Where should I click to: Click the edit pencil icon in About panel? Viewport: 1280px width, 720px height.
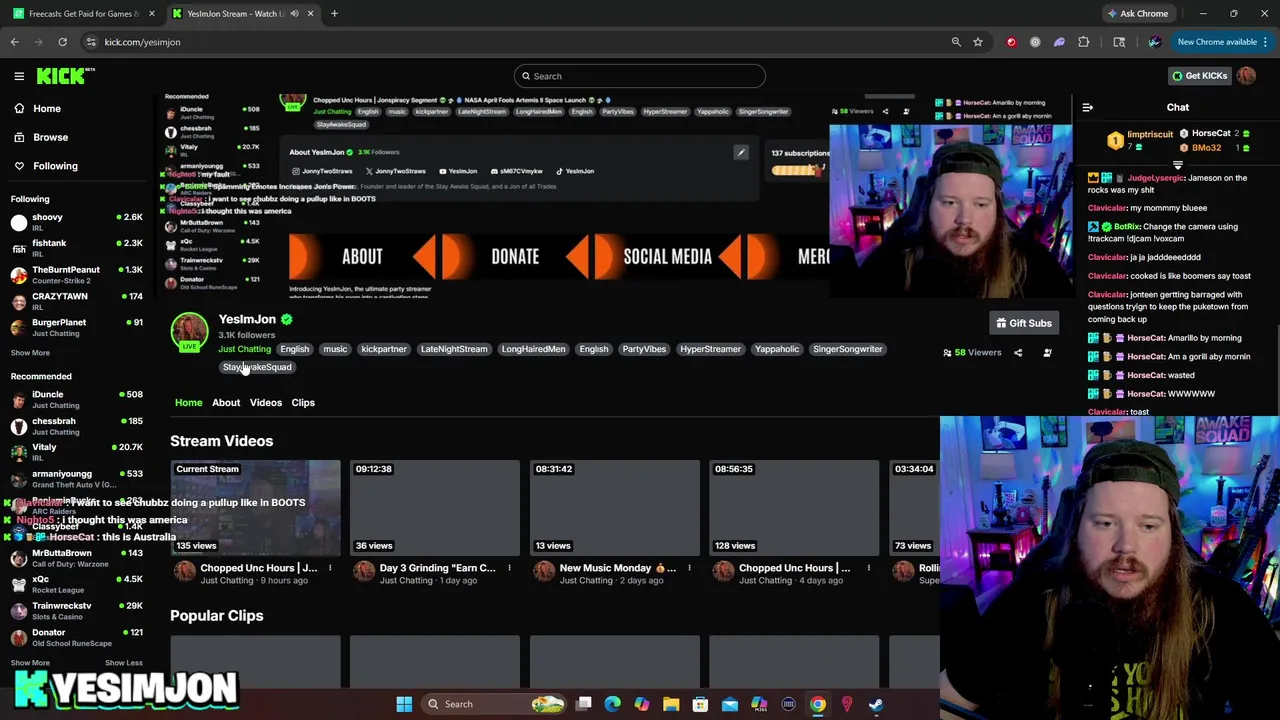(x=741, y=153)
